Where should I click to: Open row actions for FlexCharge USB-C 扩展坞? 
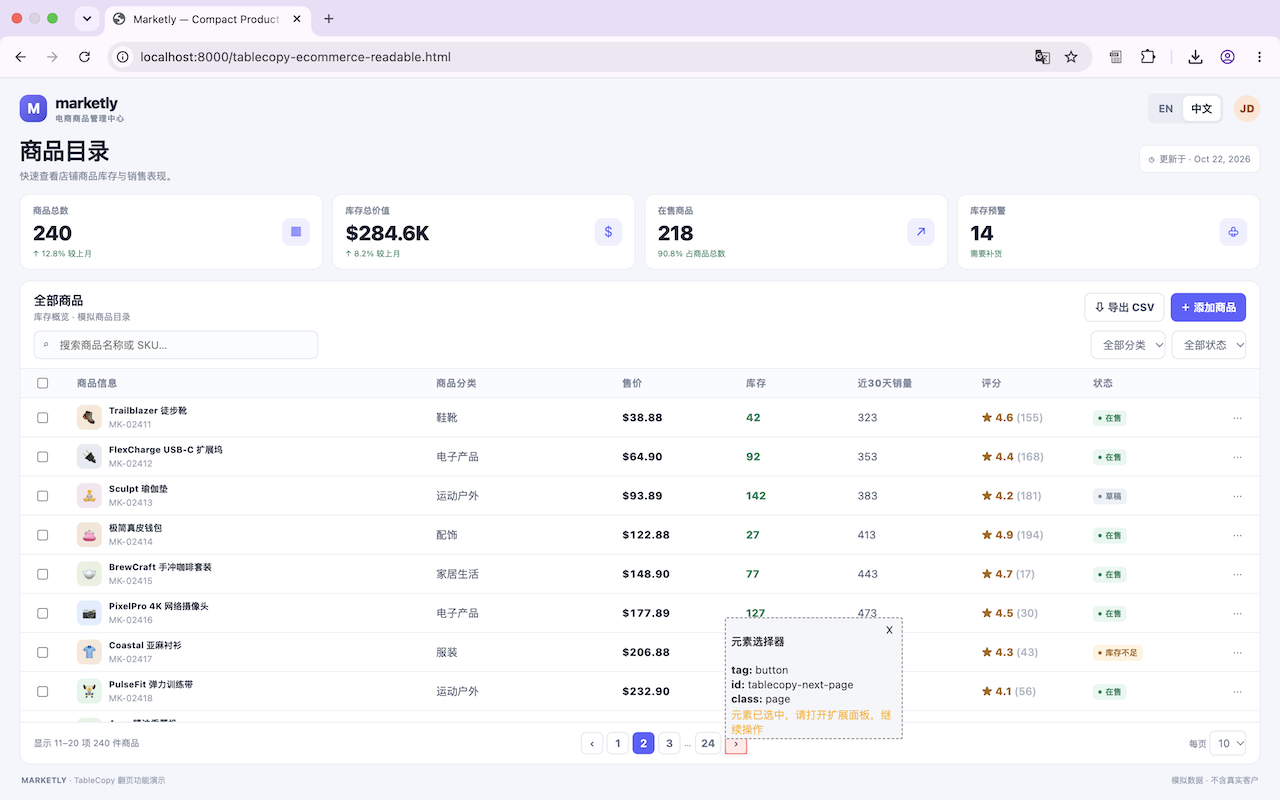point(1238,457)
